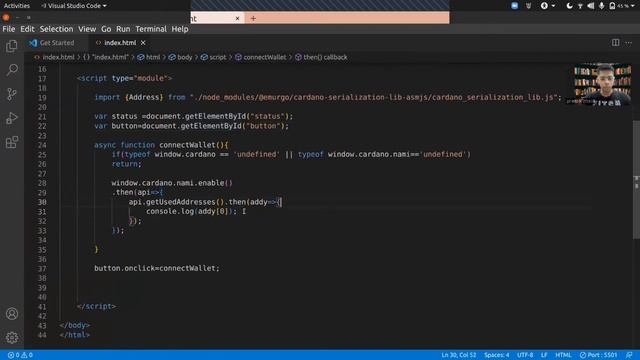Click the Wi-Fi network icon
This screenshot has width=640, height=360.
pyautogui.click(x=580, y=6)
